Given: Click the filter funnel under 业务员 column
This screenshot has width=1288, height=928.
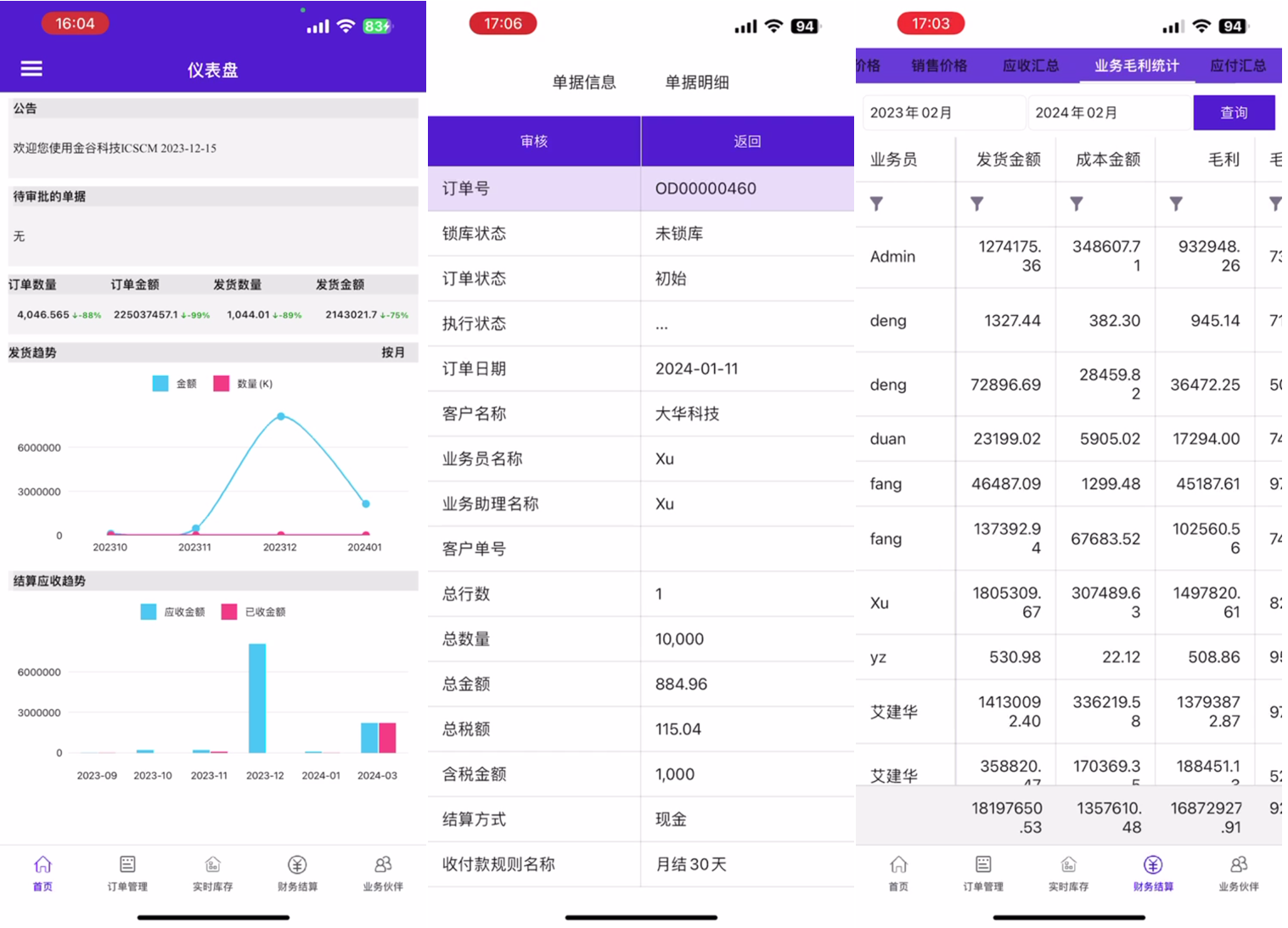Looking at the screenshot, I should coord(877,204).
